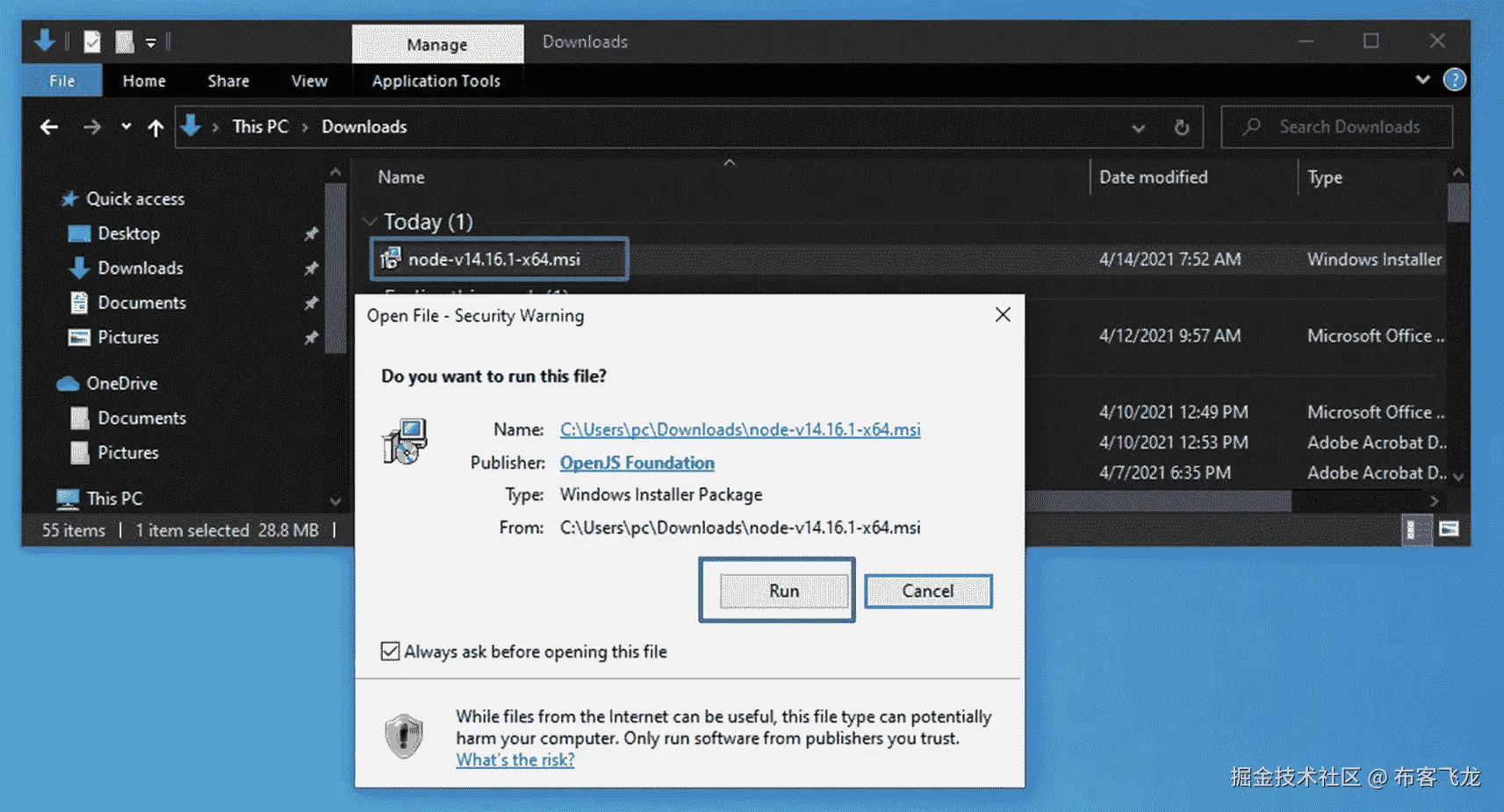Switch to the View ribbon tab
This screenshot has width=1504, height=812.
pyautogui.click(x=309, y=81)
